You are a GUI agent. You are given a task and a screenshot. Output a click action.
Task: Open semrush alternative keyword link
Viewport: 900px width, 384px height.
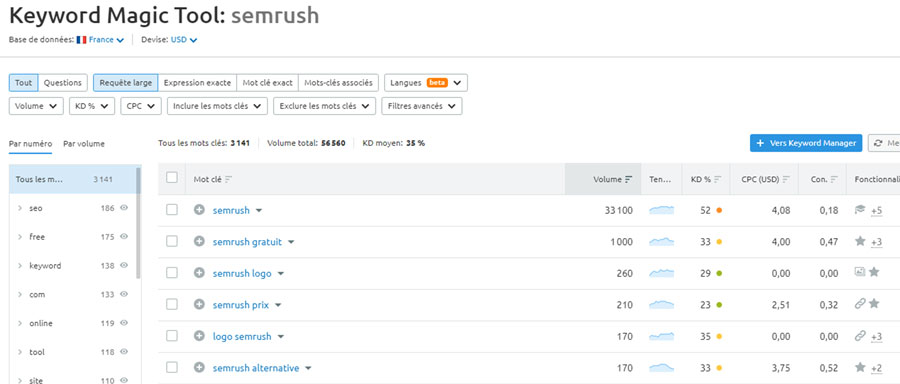click(256, 368)
